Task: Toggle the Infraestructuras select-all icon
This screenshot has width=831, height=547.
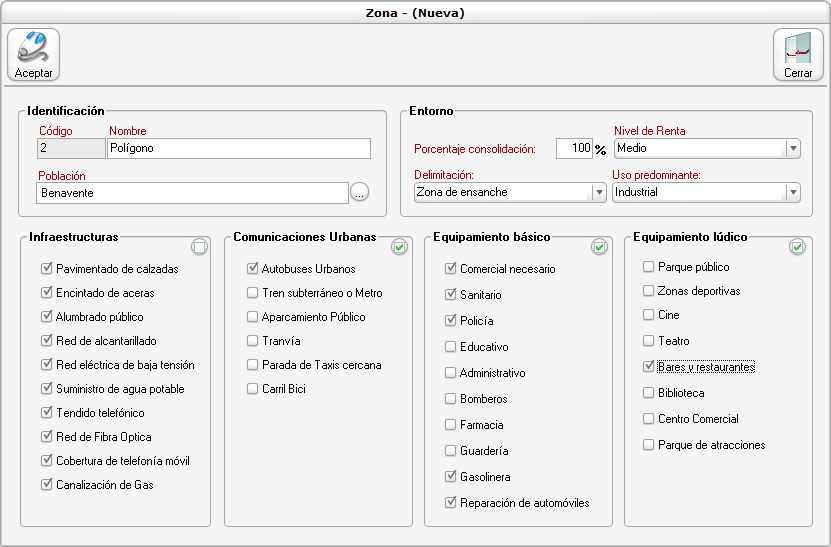Action: (199, 247)
